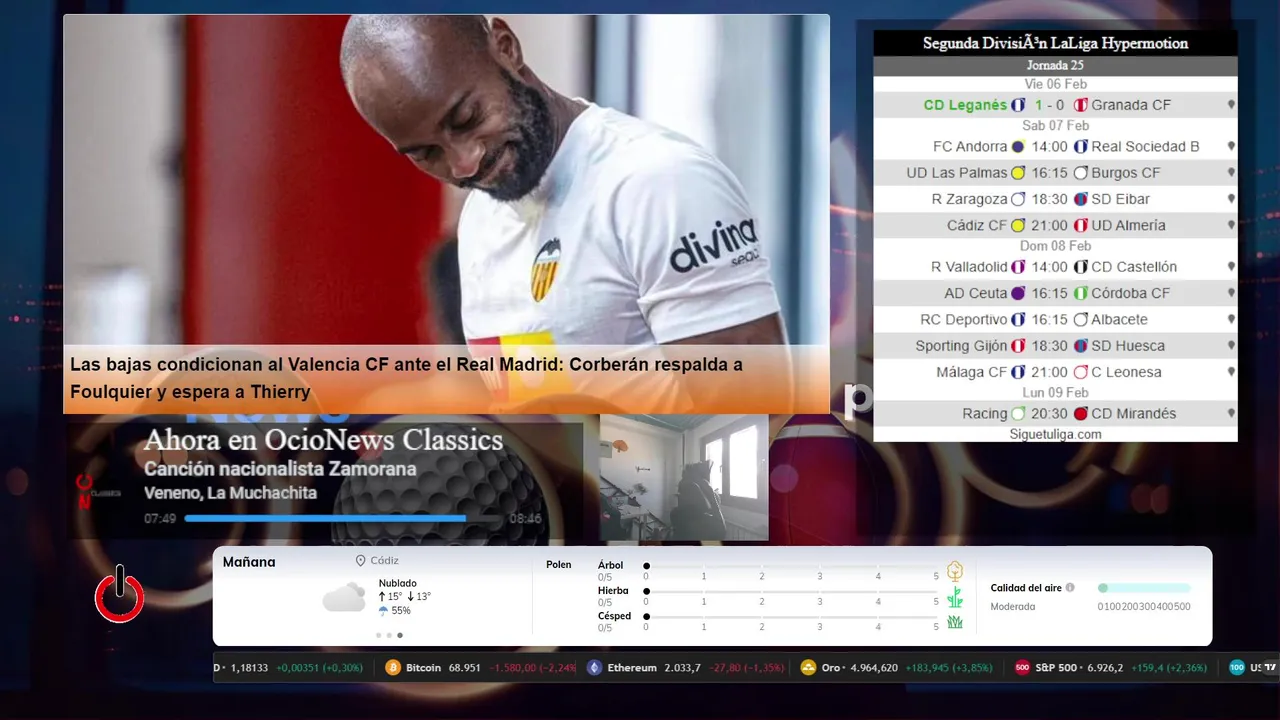Screen dimensions: 1280x720
Task: Click the Granada CF team crest
Action: pyautogui.click(x=1080, y=105)
